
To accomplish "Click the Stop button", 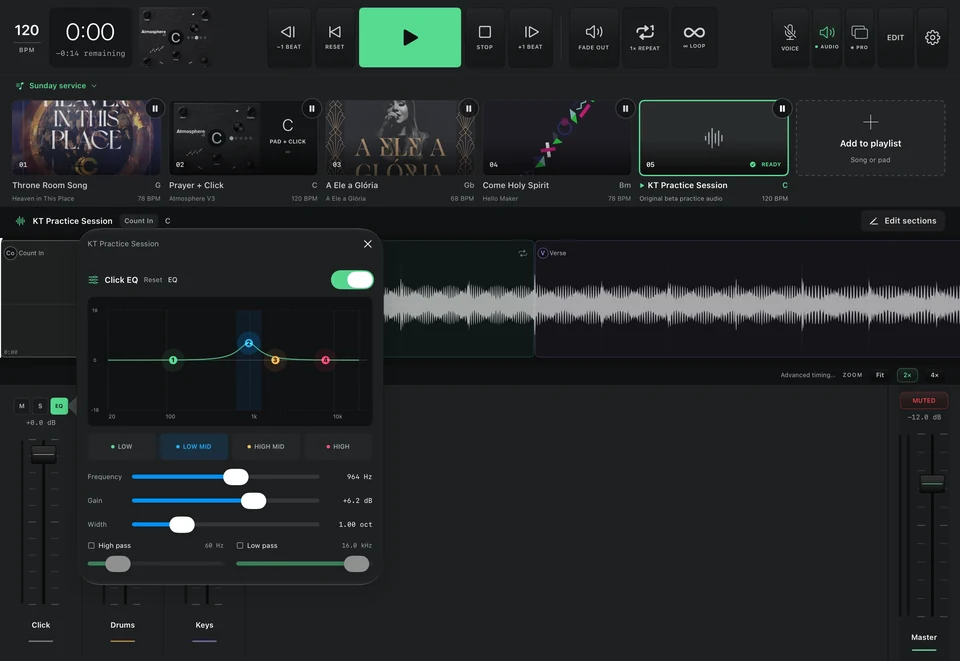I will (484, 37).
